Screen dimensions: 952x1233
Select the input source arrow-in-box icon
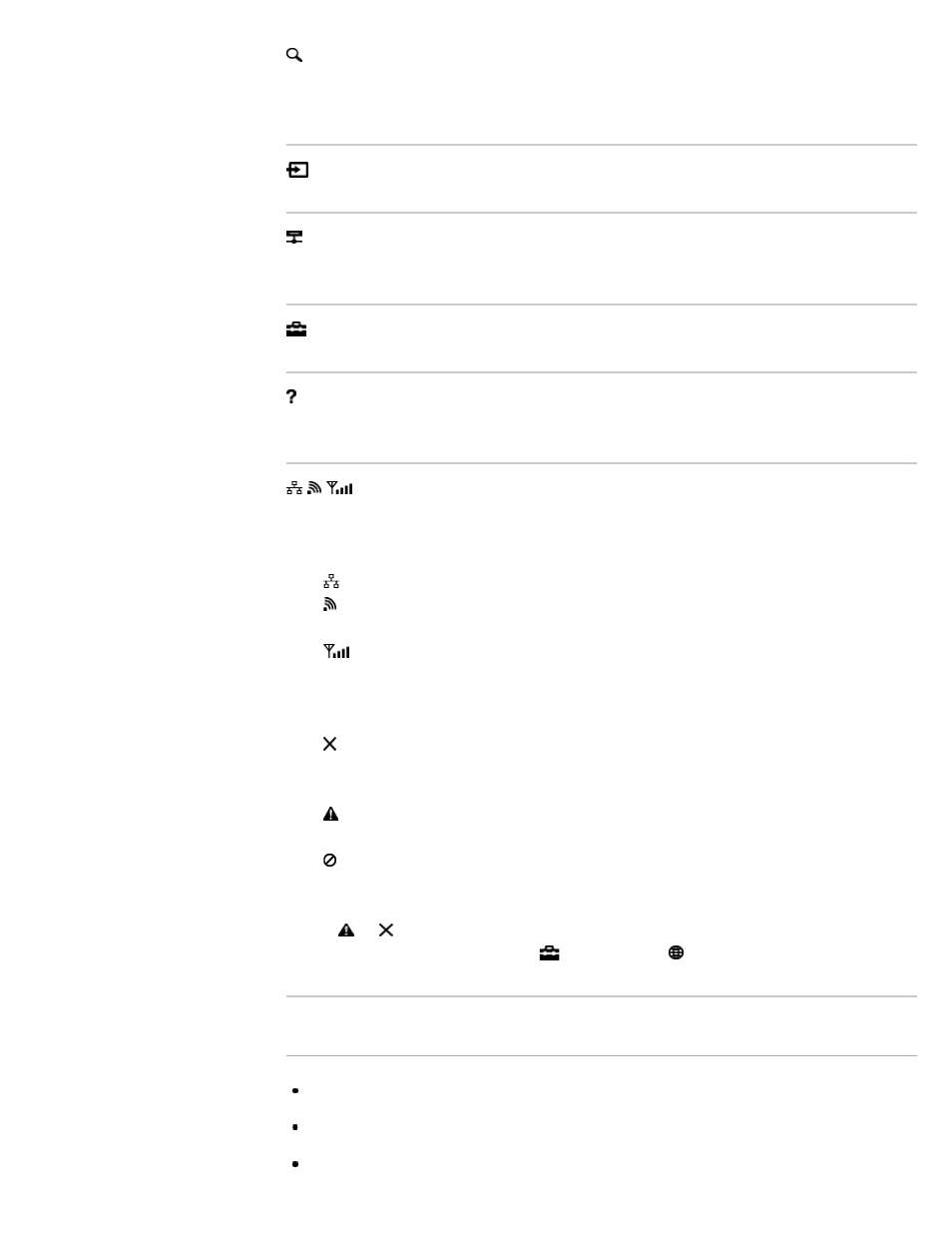(x=297, y=170)
